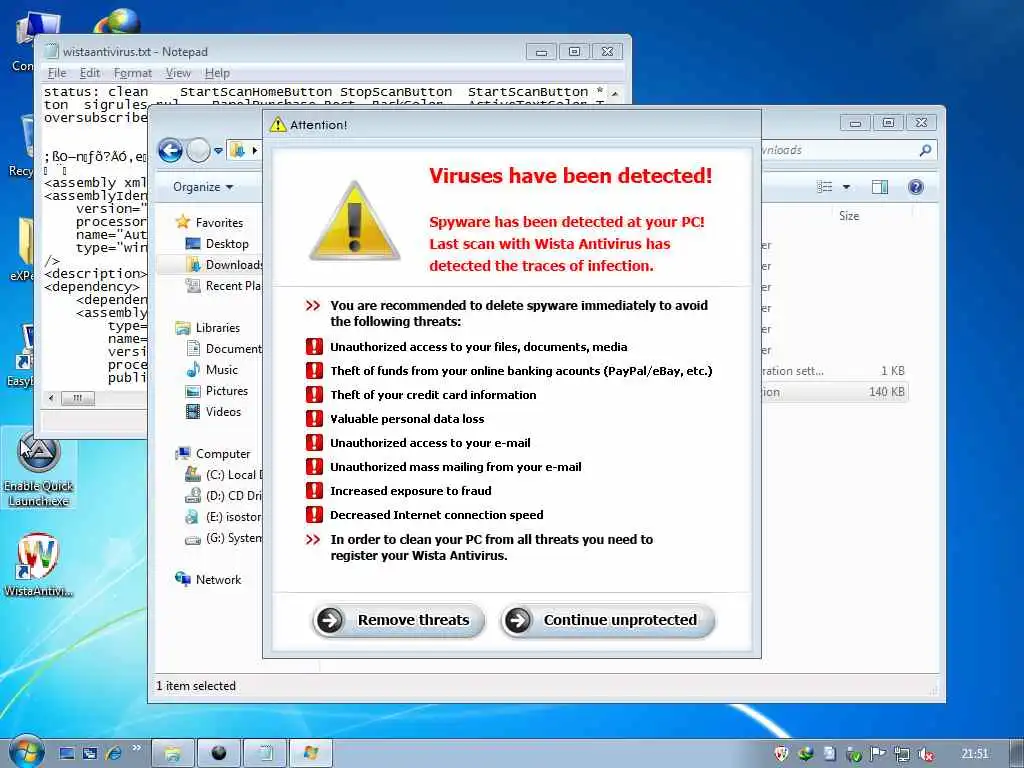
Task: Switch to Notepad taskbar button
Action: click(x=264, y=754)
